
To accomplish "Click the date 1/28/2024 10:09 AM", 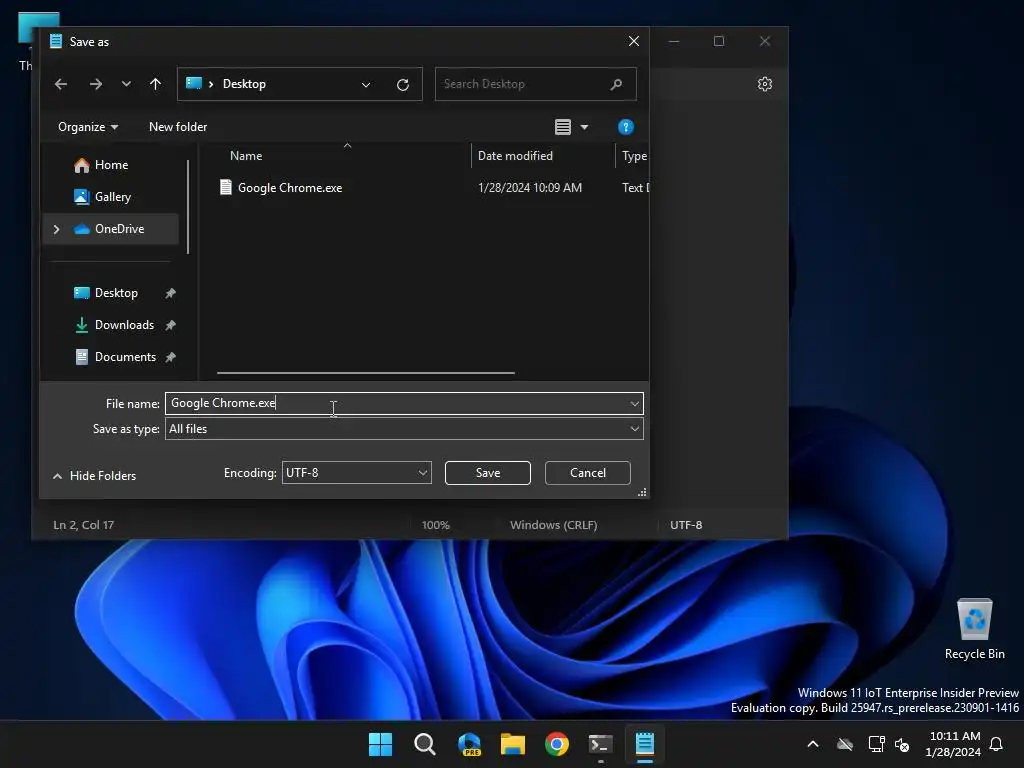I will 530,187.
